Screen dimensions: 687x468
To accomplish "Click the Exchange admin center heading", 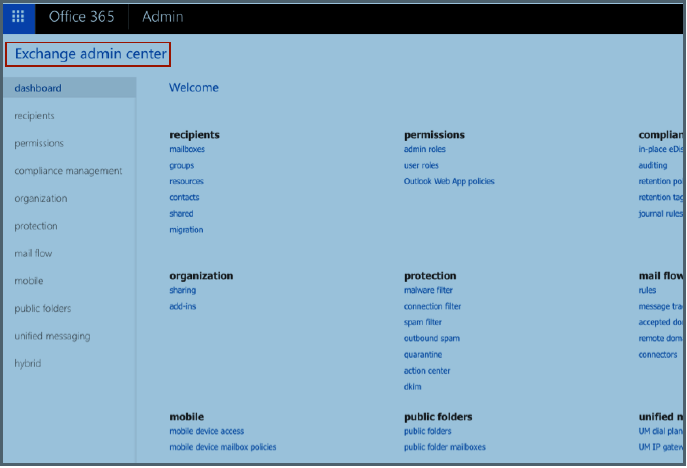I will point(91,54).
